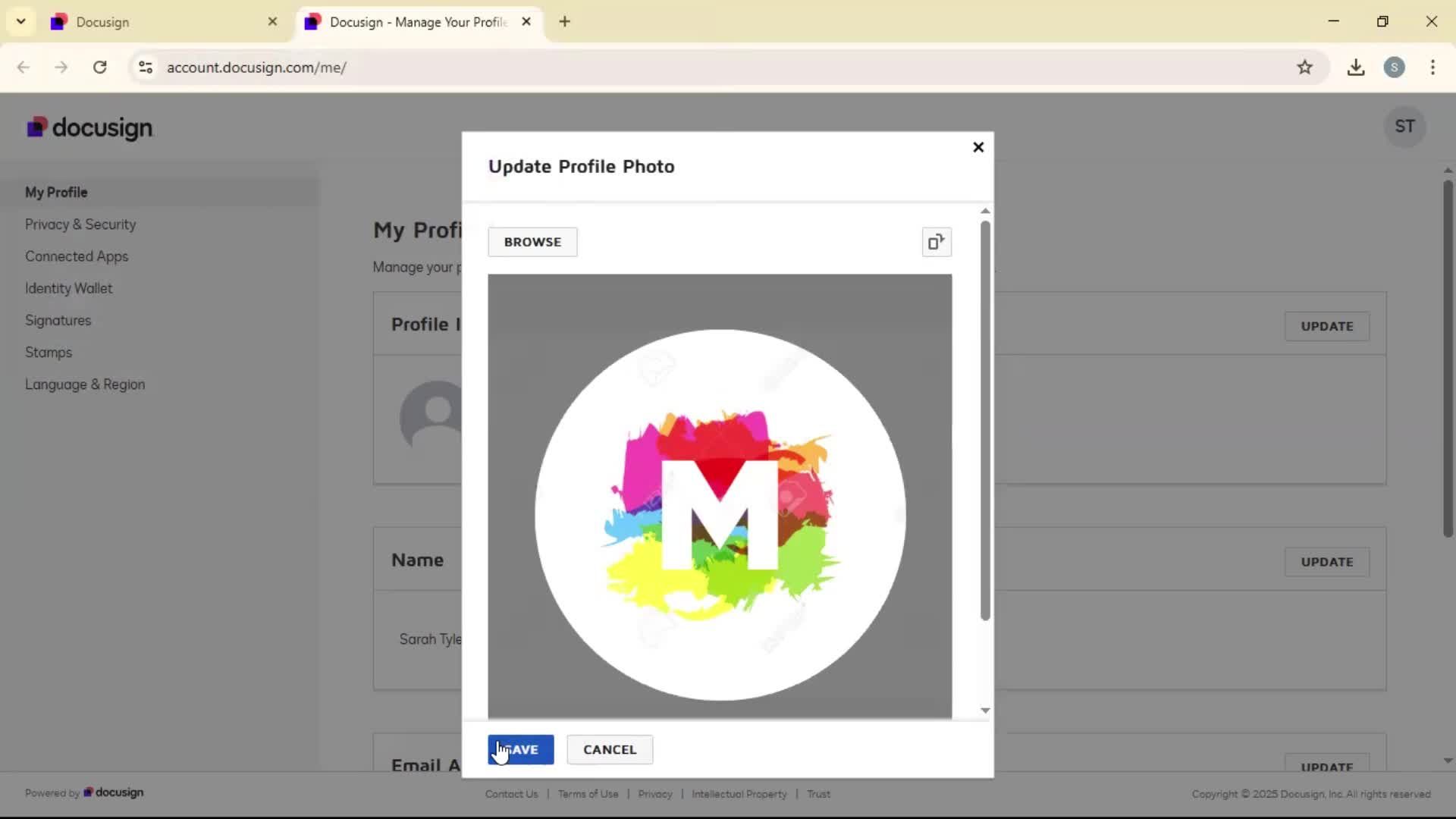Click the page scrollbar up arrow

1448,171
